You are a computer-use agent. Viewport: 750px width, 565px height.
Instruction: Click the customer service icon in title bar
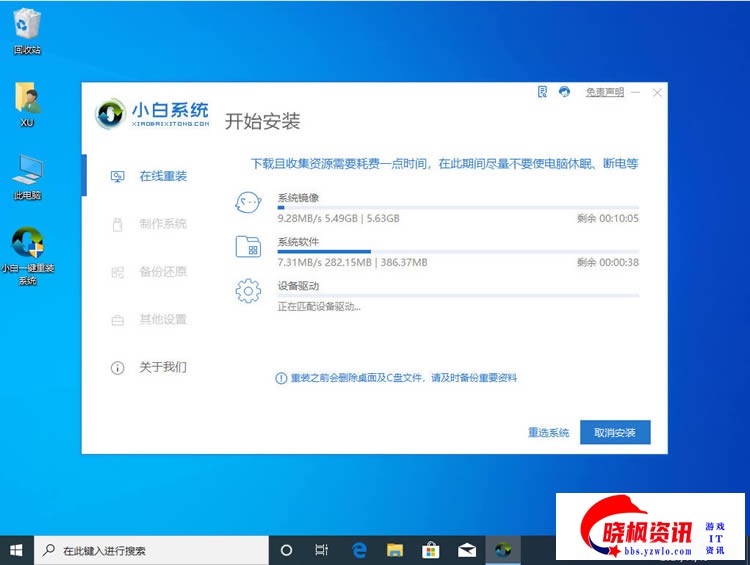tap(565, 92)
